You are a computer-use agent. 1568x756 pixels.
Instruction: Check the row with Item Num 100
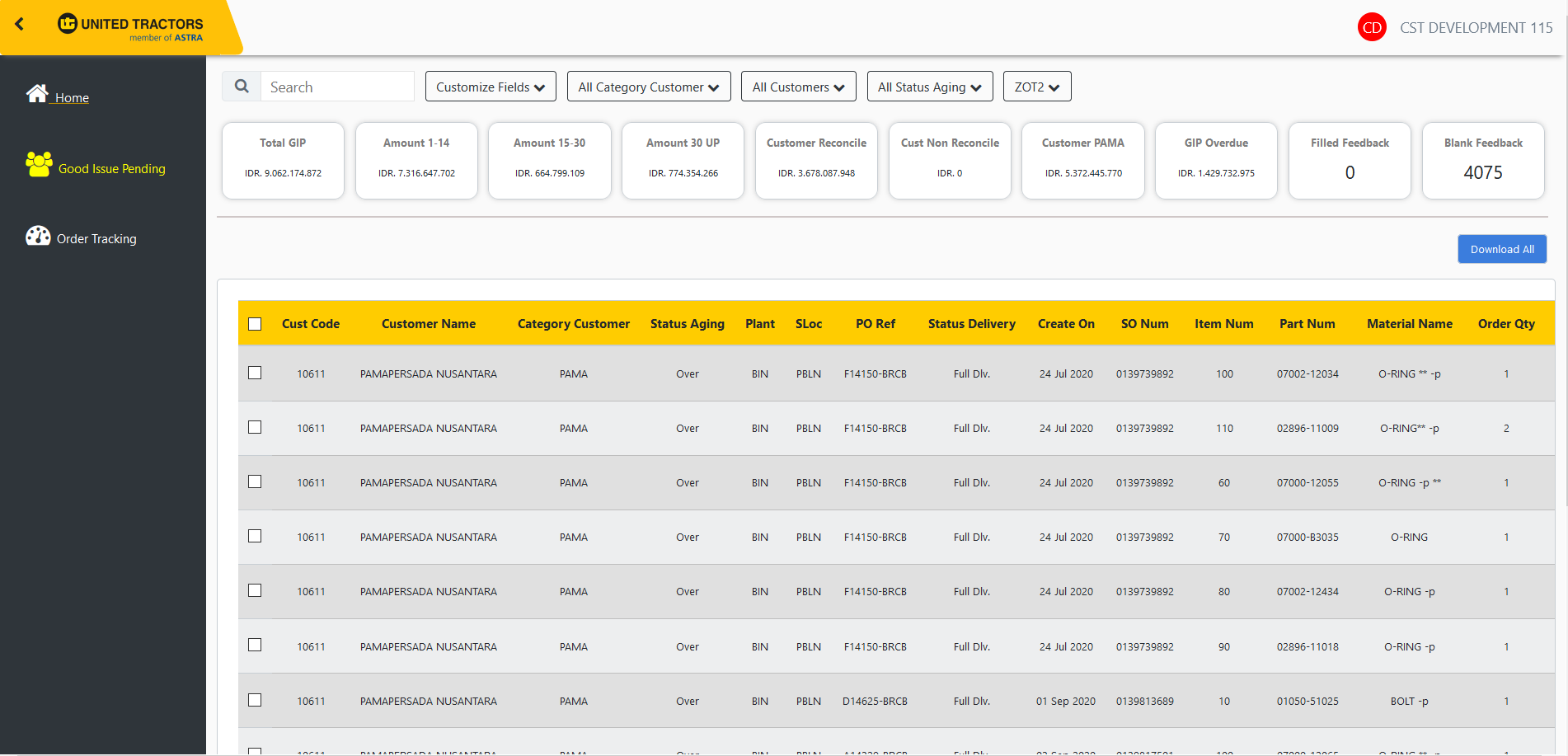click(x=255, y=373)
